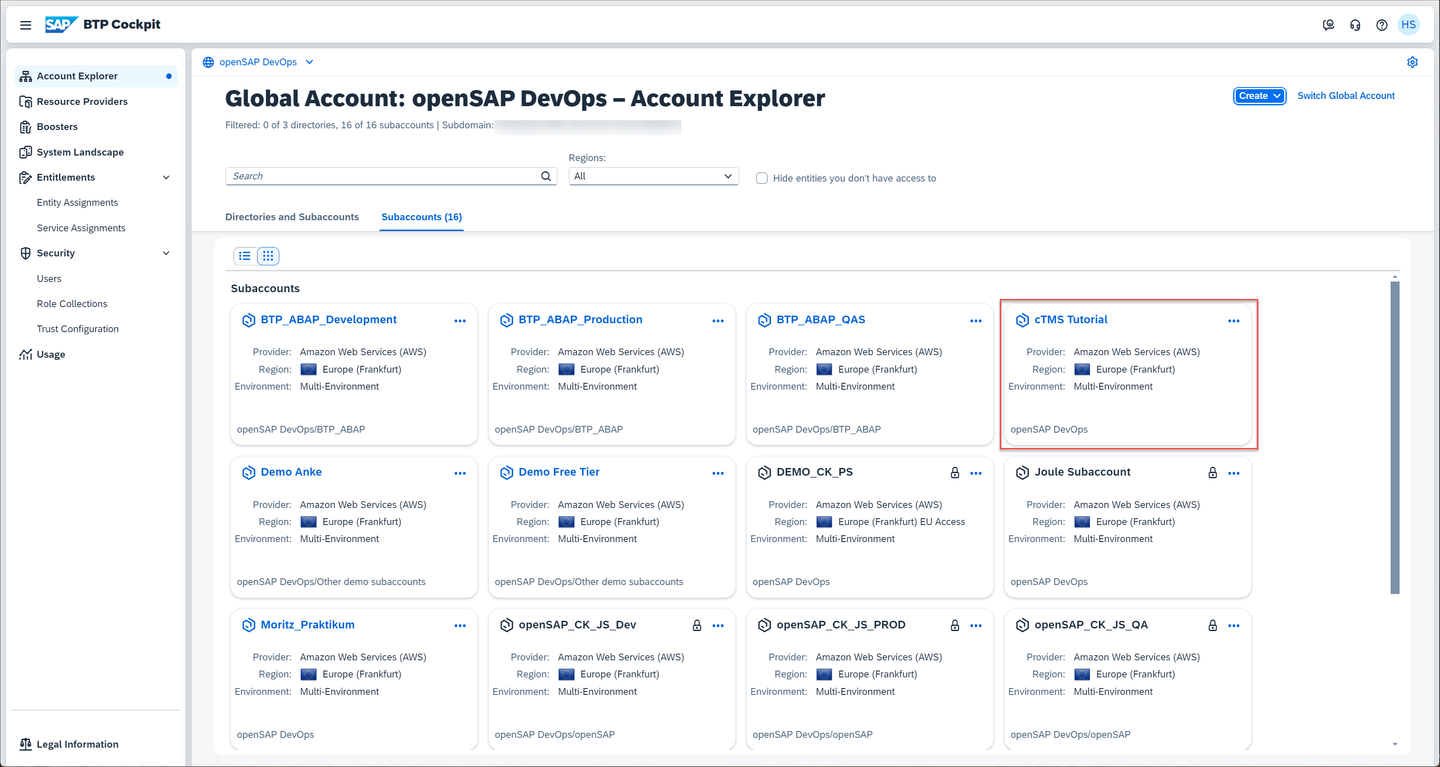Open Role Collections

click(72, 304)
